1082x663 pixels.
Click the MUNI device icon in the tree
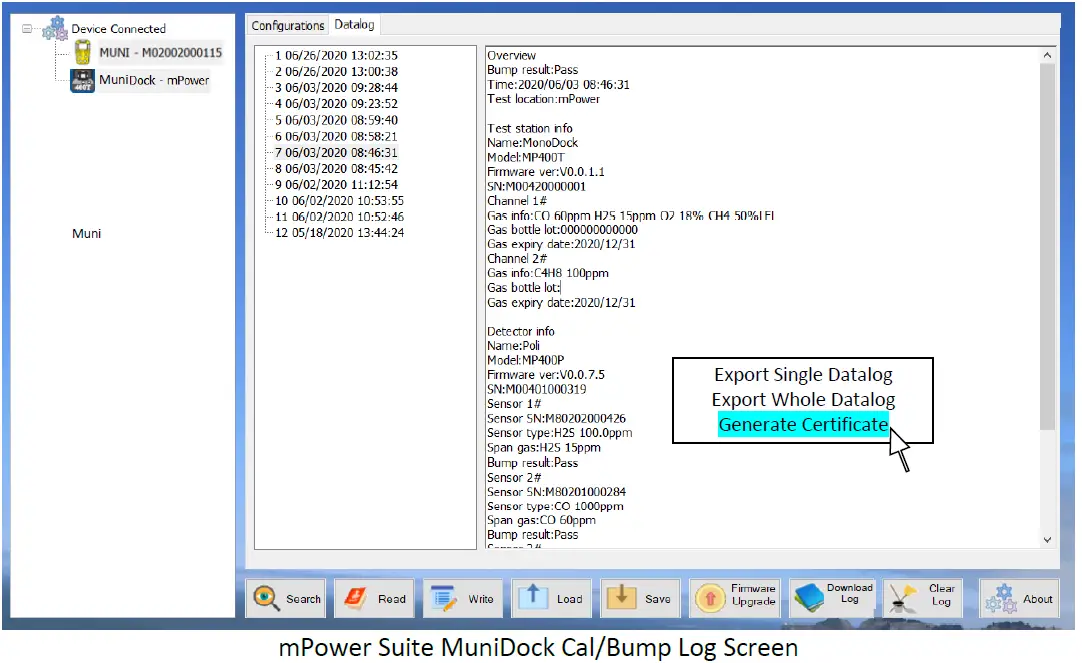point(80,52)
